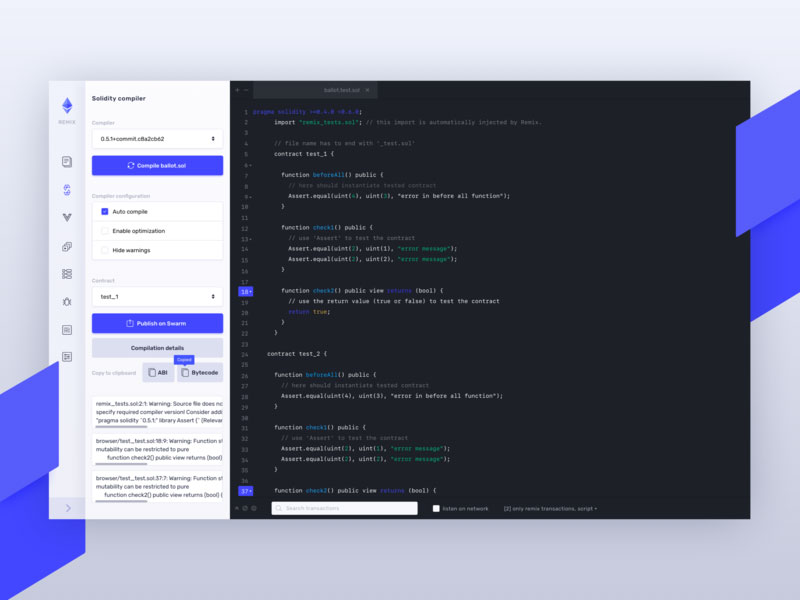Open the file explorer in the Remix sidebar
This screenshot has width=800, height=600.
point(67,161)
